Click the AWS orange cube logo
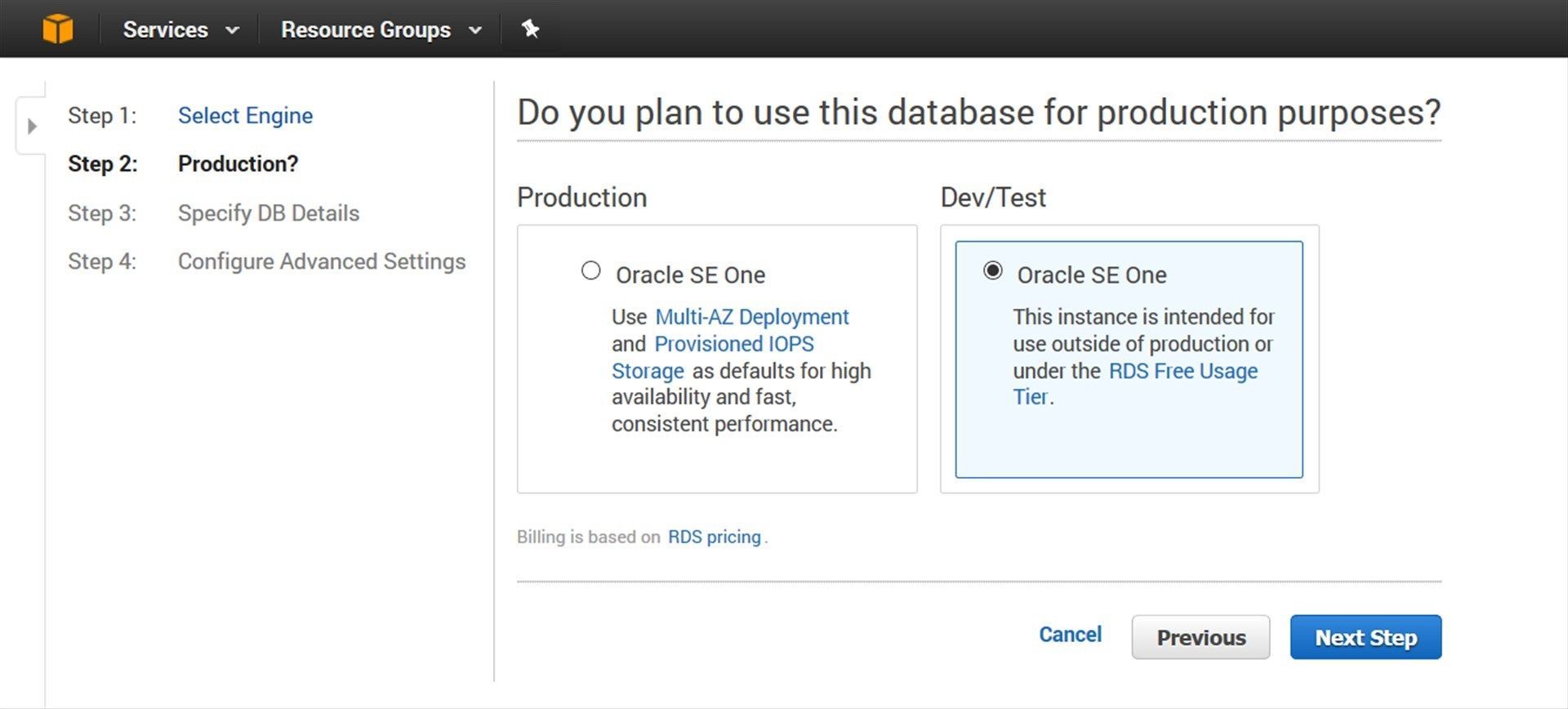The height and width of the screenshot is (709, 1568). tap(58, 29)
